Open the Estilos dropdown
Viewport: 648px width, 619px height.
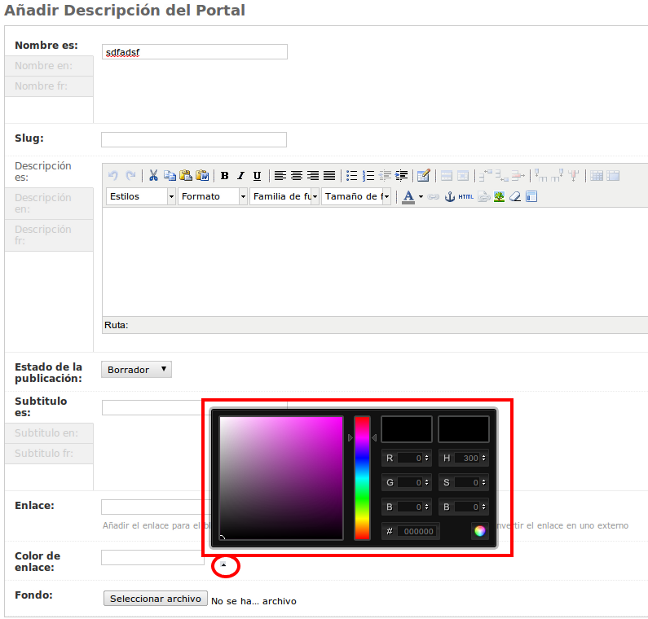coord(141,197)
